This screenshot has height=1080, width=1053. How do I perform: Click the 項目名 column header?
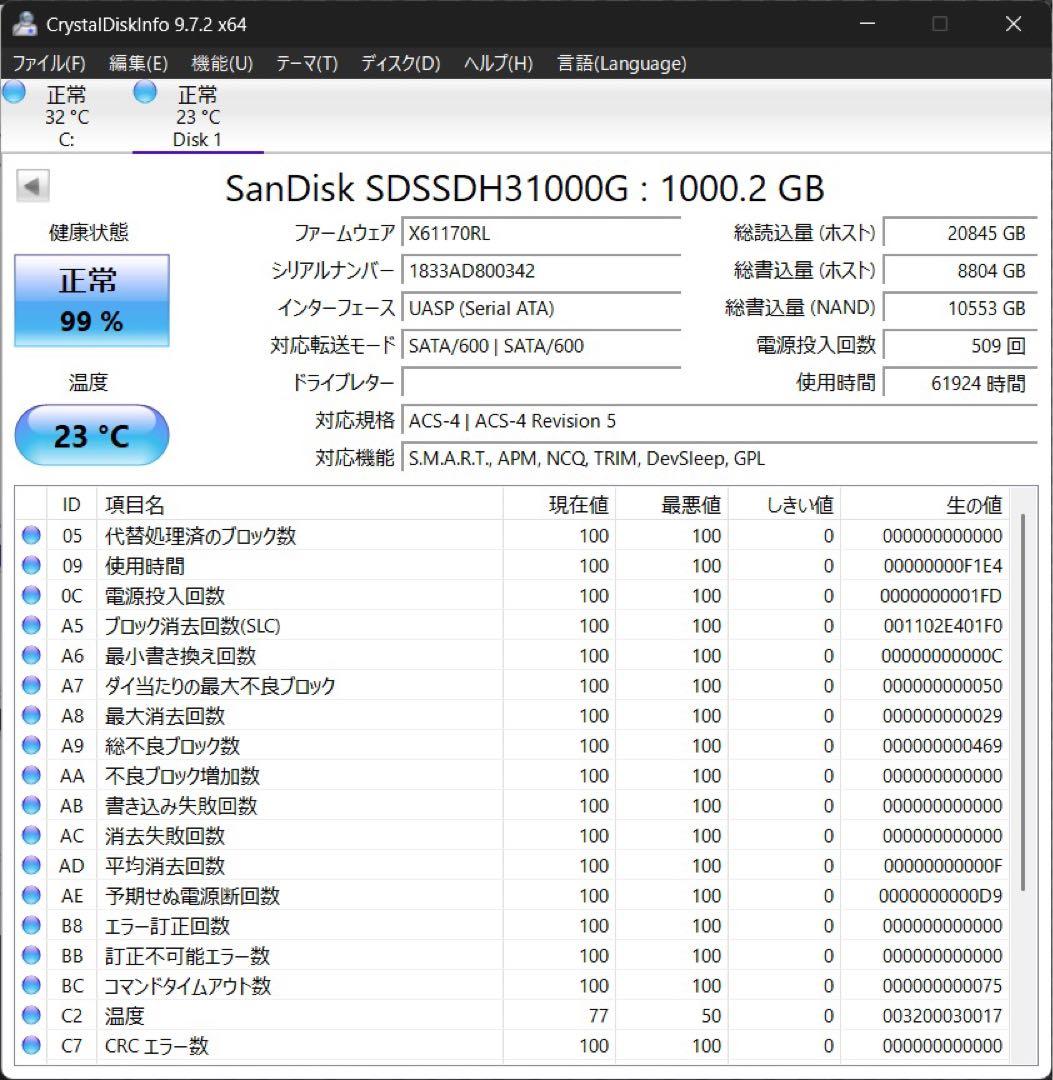pos(300,505)
